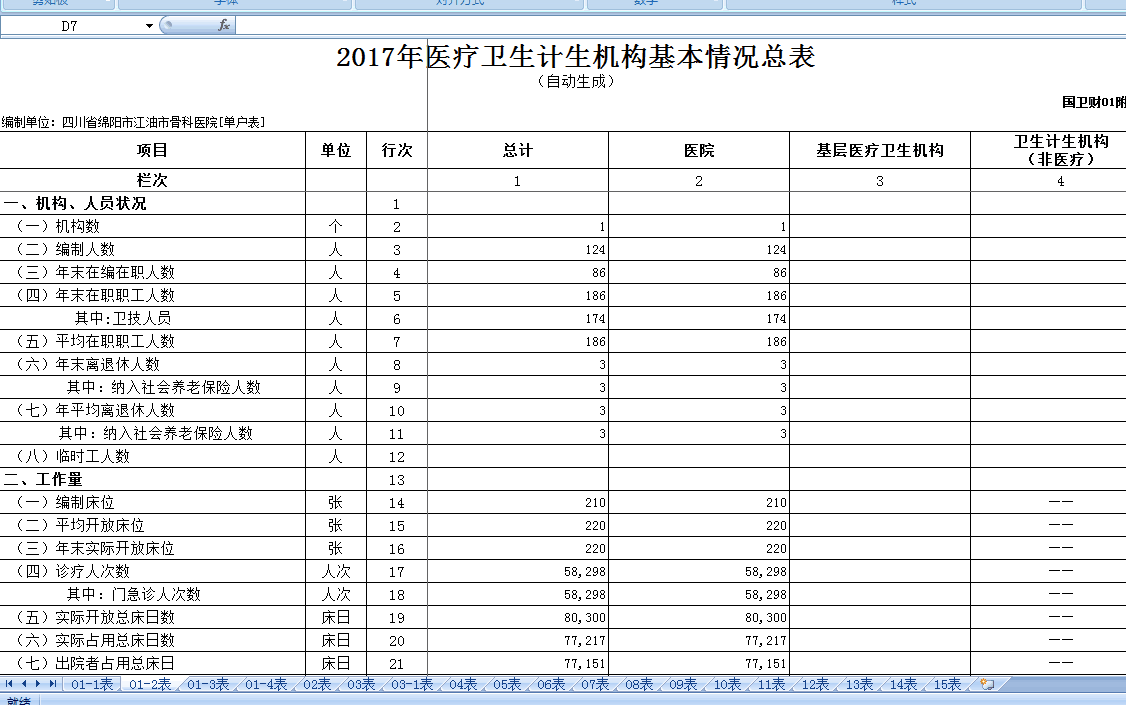Open the 06表 sheet tab
The width and height of the screenshot is (1126, 705).
pos(552,684)
